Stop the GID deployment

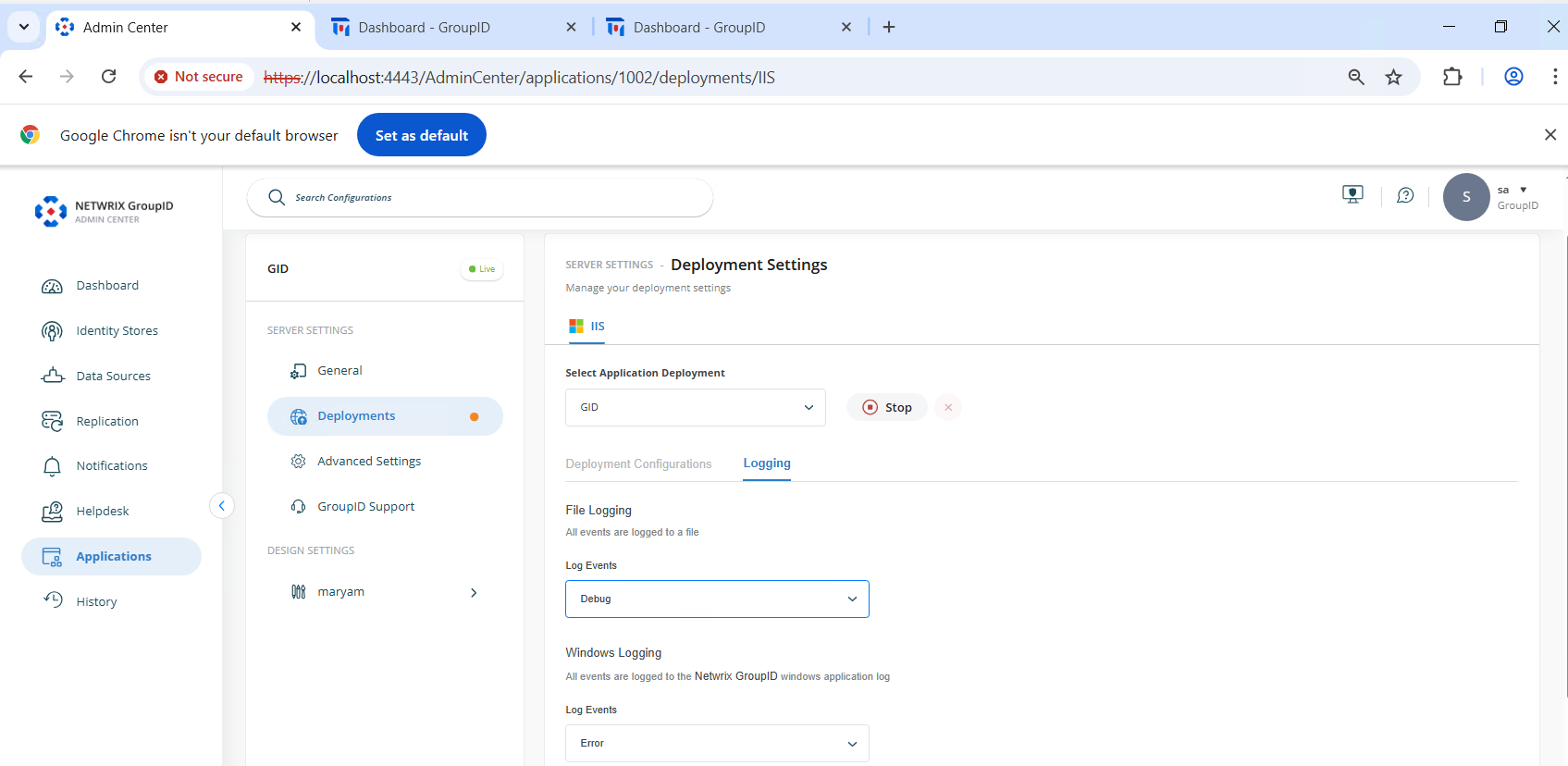click(886, 408)
